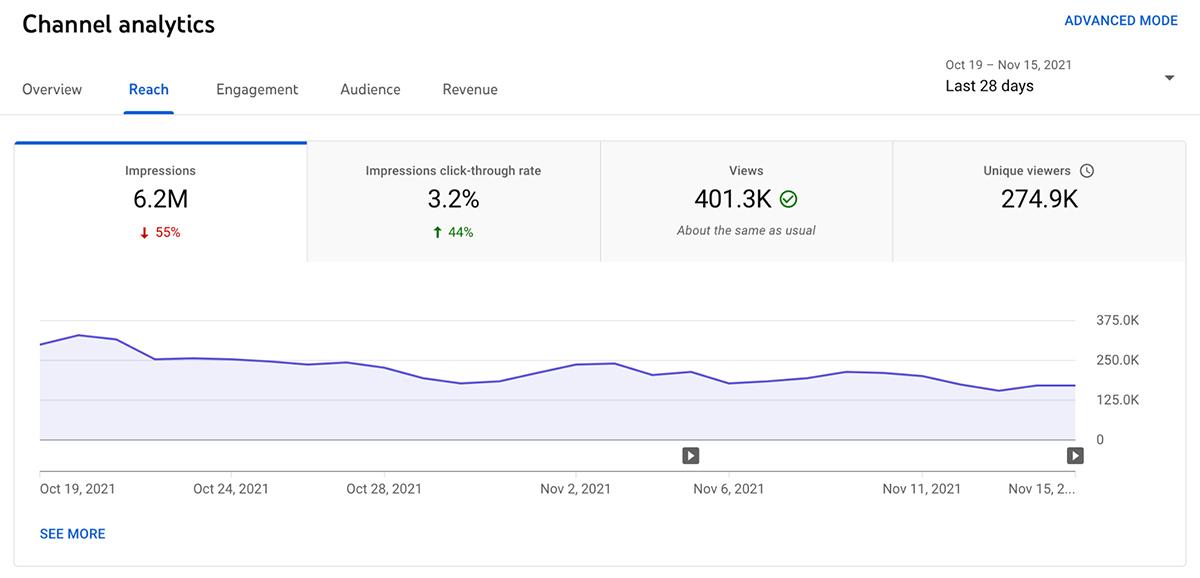The height and width of the screenshot is (578, 1200).
Task: Click the green checkmark icon beside Views
Action: (x=786, y=198)
